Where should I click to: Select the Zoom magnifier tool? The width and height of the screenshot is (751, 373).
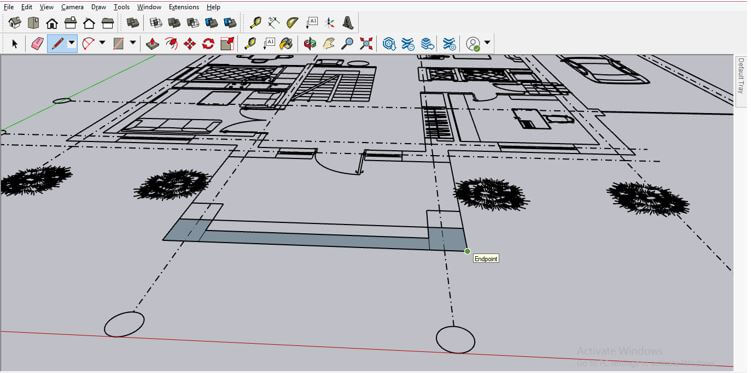(x=348, y=44)
